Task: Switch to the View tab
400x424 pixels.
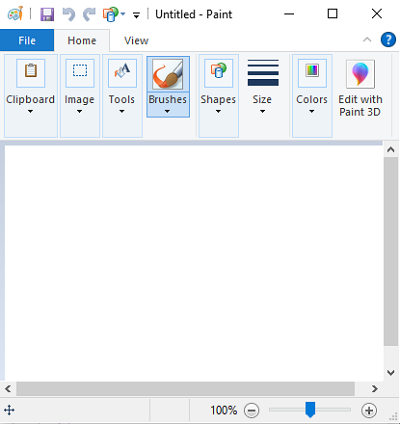Action: (x=136, y=41)
